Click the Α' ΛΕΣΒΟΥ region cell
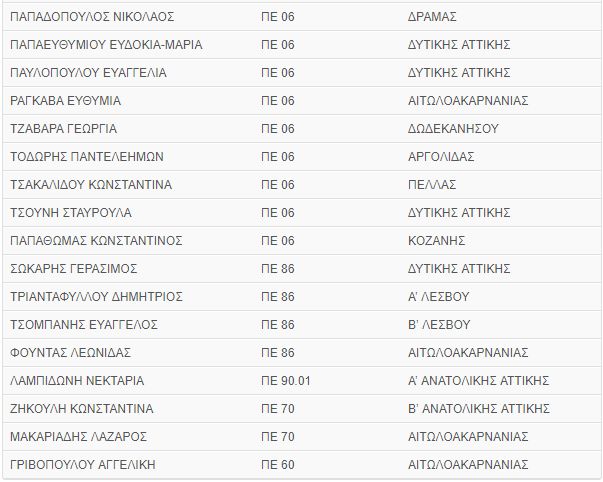Screen dimensions: 603x482 click(x=439, y=297)
